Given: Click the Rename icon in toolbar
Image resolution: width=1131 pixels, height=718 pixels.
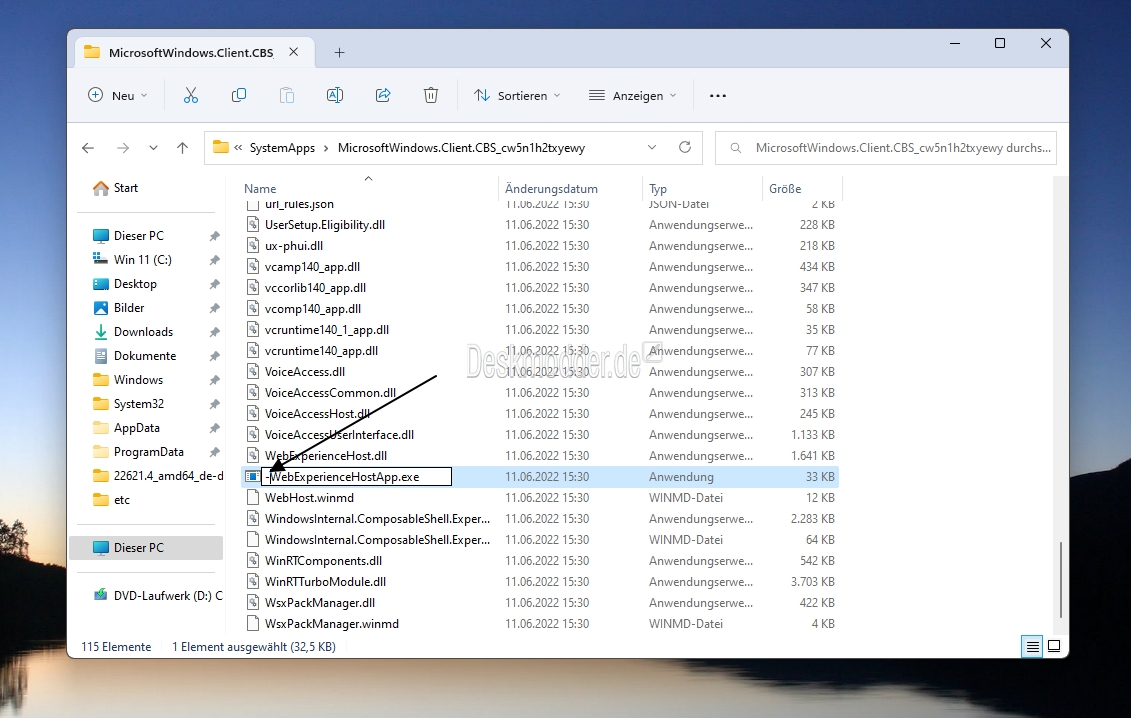Looking at the screenshot, I should click(x=335, y=95).
